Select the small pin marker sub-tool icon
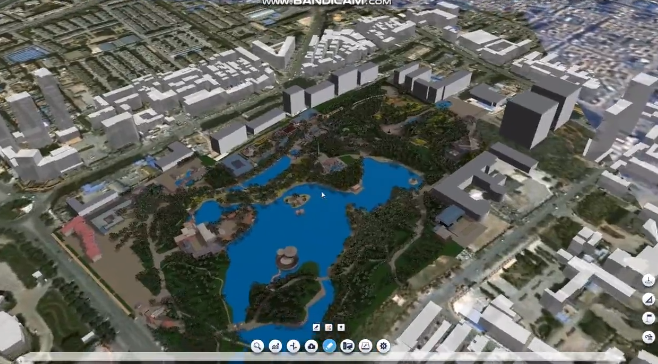This screenshot has height=364, width=658. 341,327
